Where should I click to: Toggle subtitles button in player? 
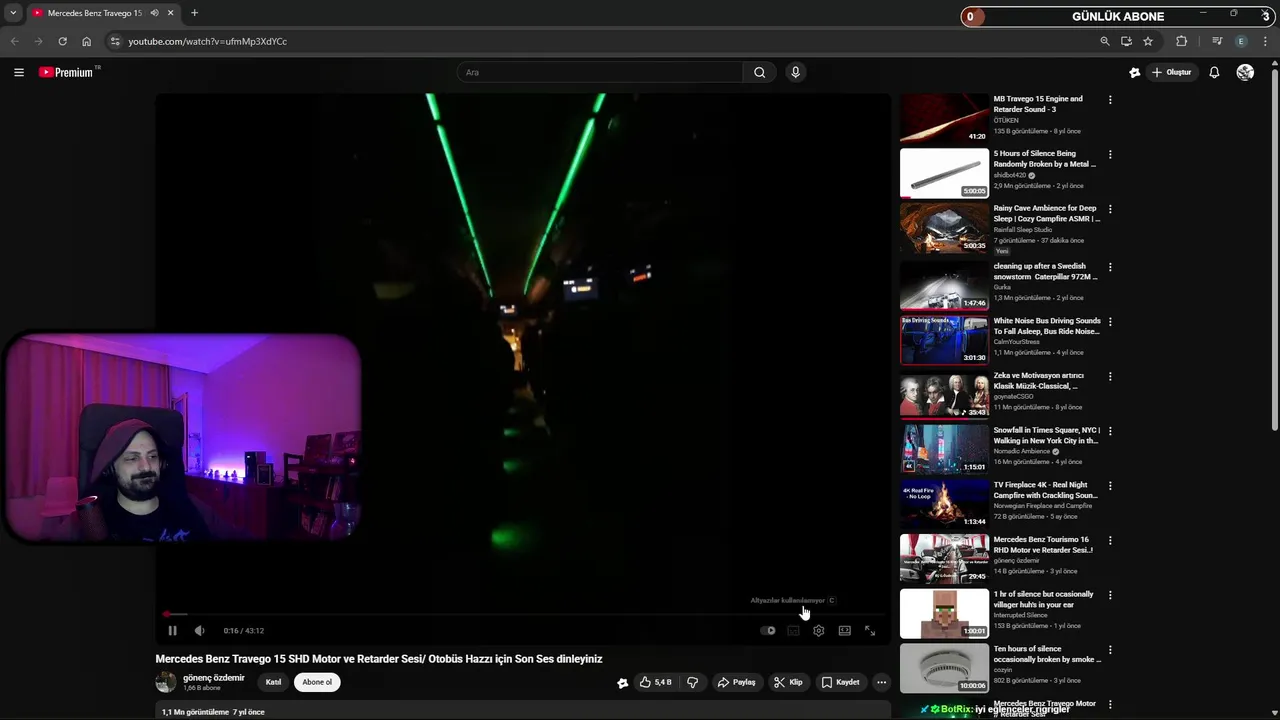[x=793, y=631]
